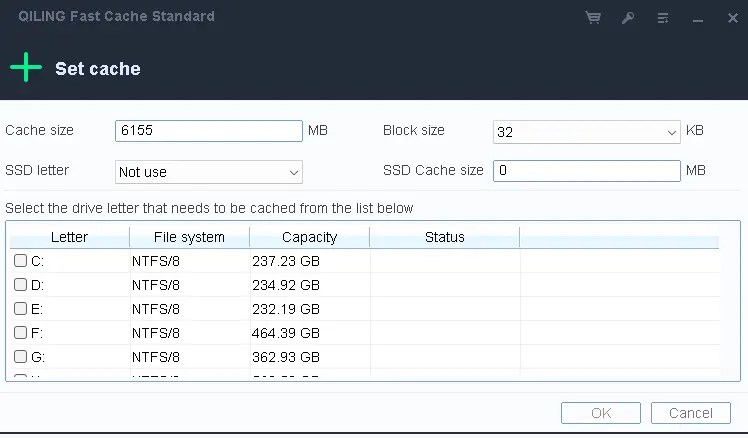Click the key registration icon
Image resolution: width=748 pixels, height=438 pixels.
627,18
